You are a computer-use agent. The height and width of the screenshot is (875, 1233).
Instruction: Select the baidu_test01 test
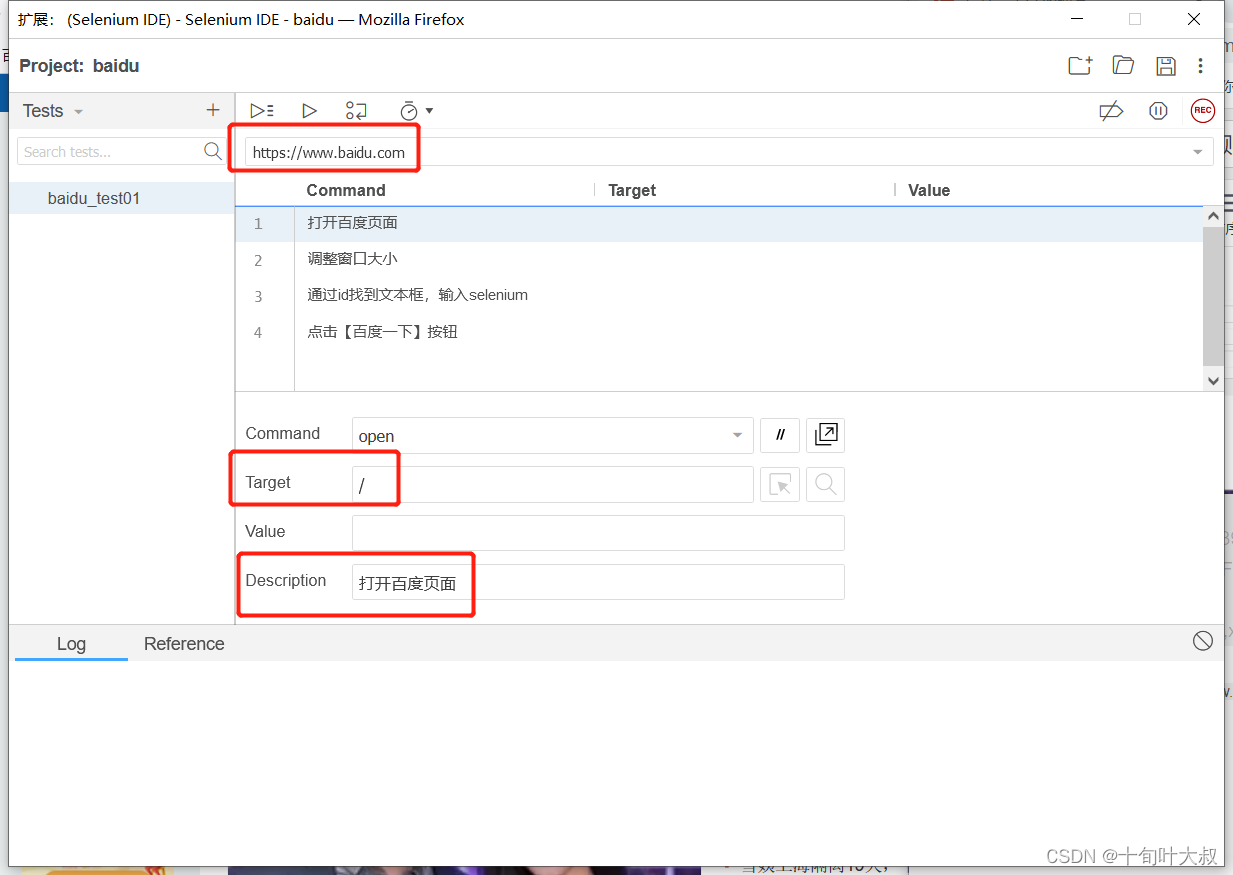pyautogui.click(x=122, y=198)
